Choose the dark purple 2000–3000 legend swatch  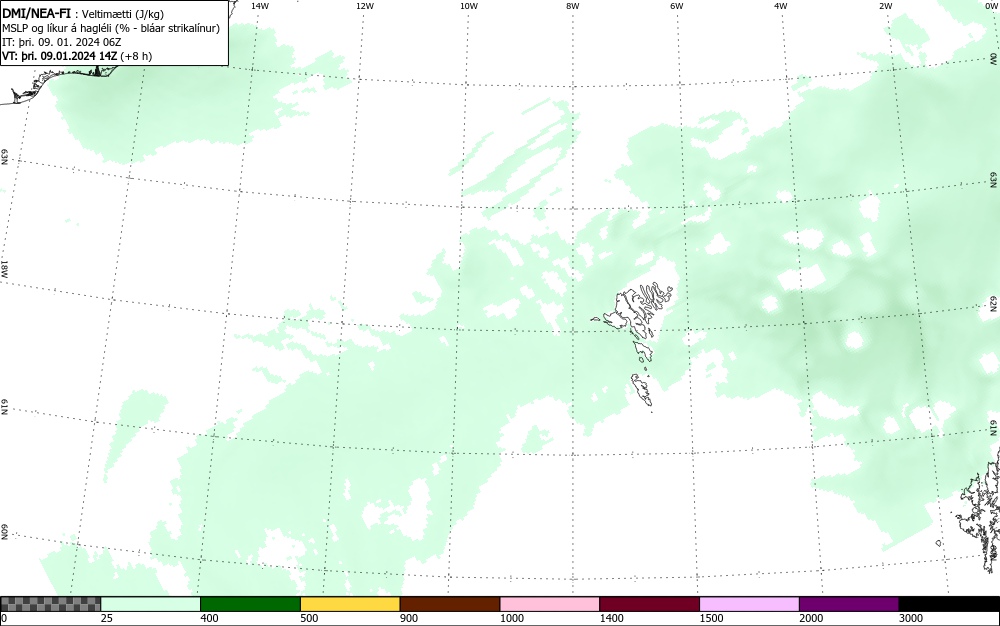(x=849, y=604)
